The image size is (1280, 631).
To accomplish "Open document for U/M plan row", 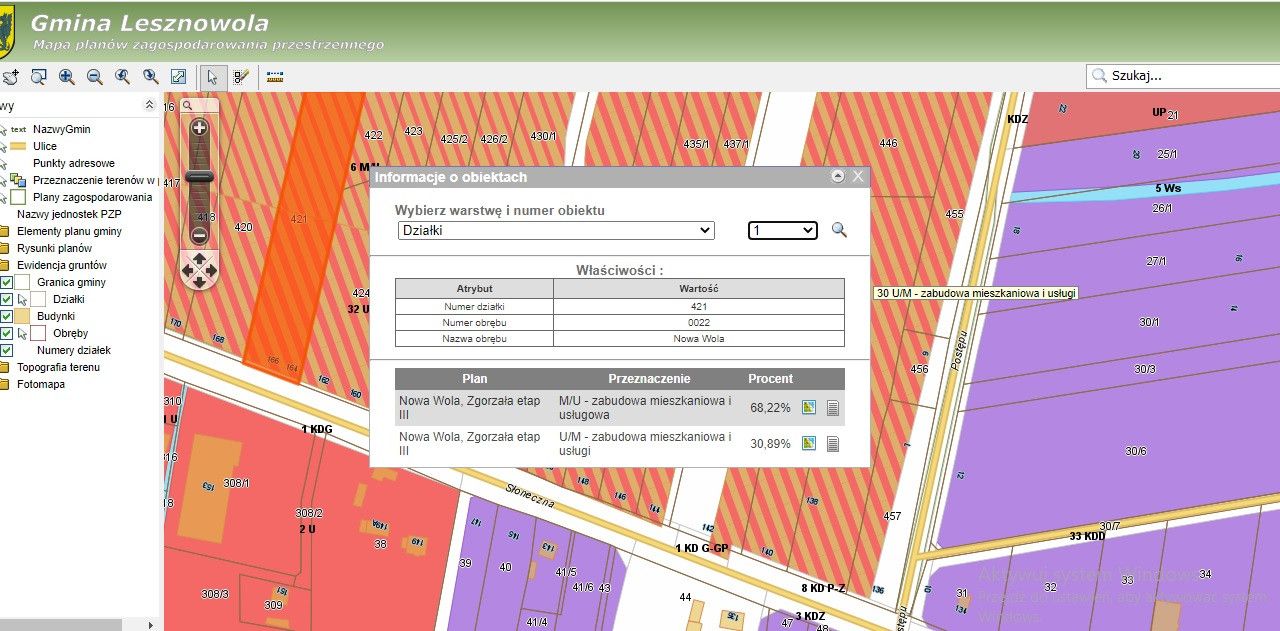I will [832, 443].
